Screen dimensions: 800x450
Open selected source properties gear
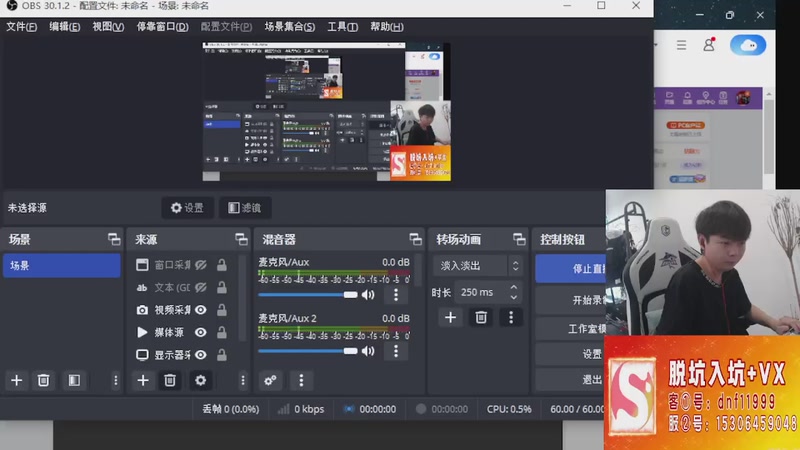point(201,380)
